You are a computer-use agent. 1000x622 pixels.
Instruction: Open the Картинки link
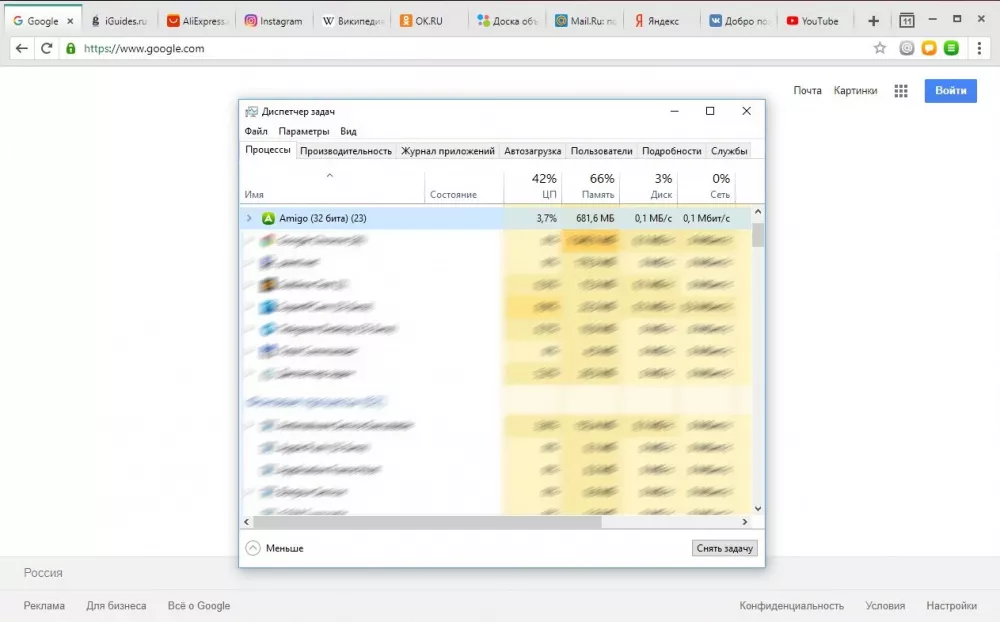click(x=855, y=91)
